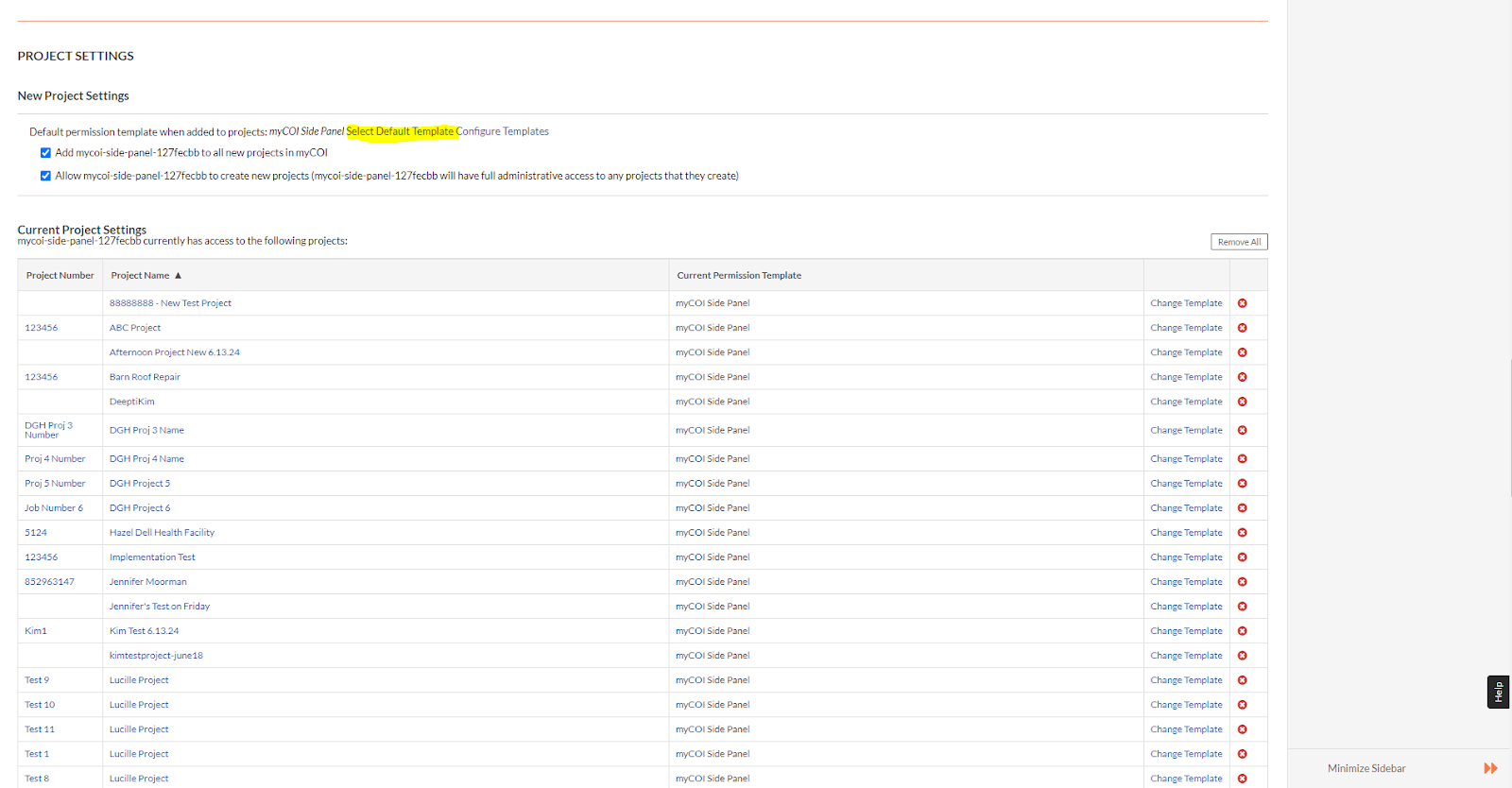The height and width of the screenshot is (788, 1512).
Task: Click remove icon for Hazel Dell Health Facility
Action: click(x=1242, y=533)
